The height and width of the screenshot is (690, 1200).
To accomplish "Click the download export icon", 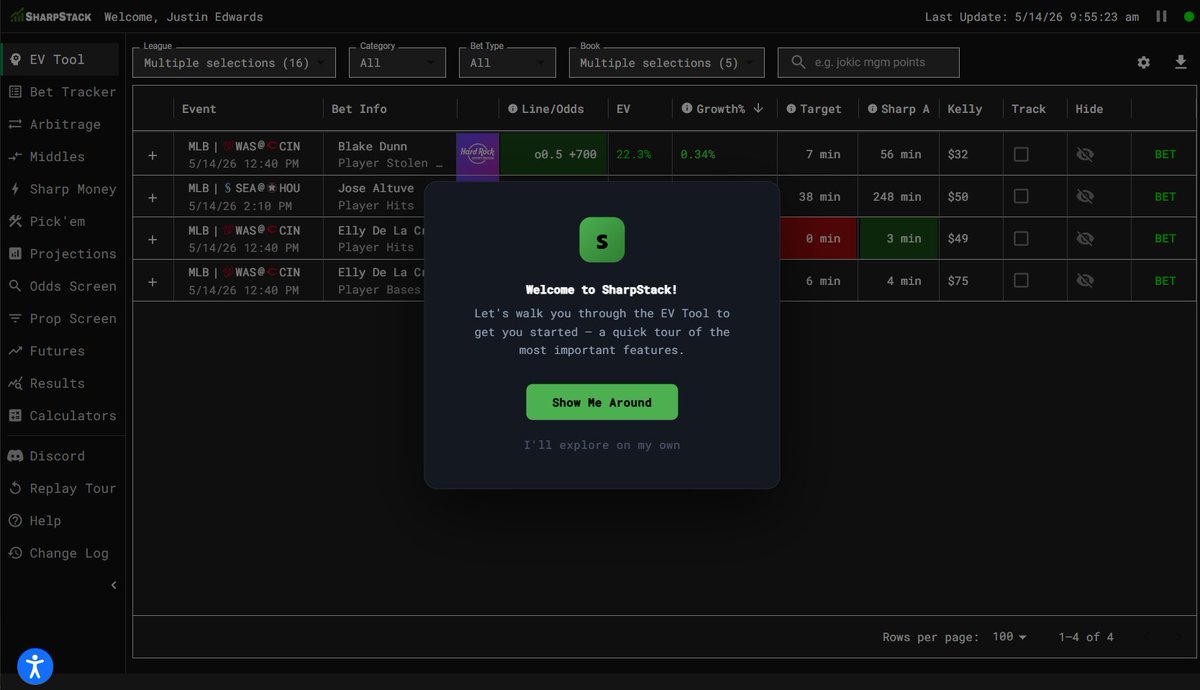I will 1180,62.
